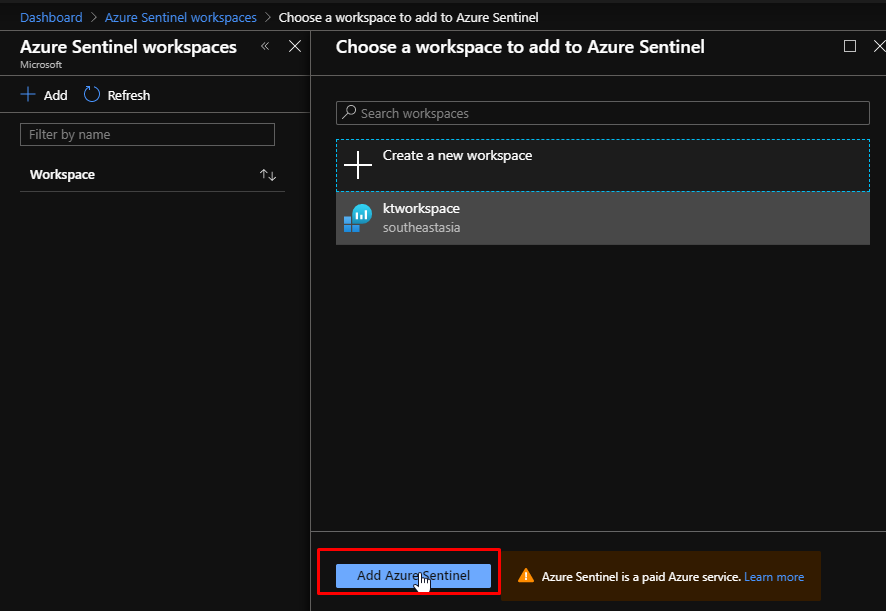Collapse the Azure Sentinel workspaces panel
The width and height of the screenshot is (886, 611).
click(265, 46)
